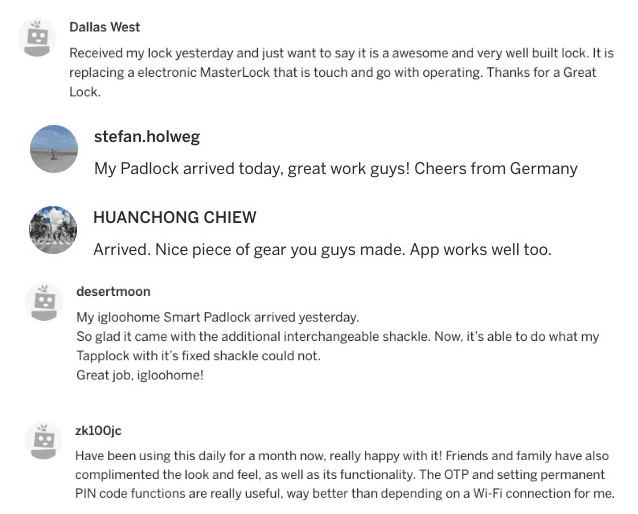Click the comment line mentioning Tapplock's fixed shackle
Image resolution: width=638 pixels, height=514 pixels.
tap(199, 356)
